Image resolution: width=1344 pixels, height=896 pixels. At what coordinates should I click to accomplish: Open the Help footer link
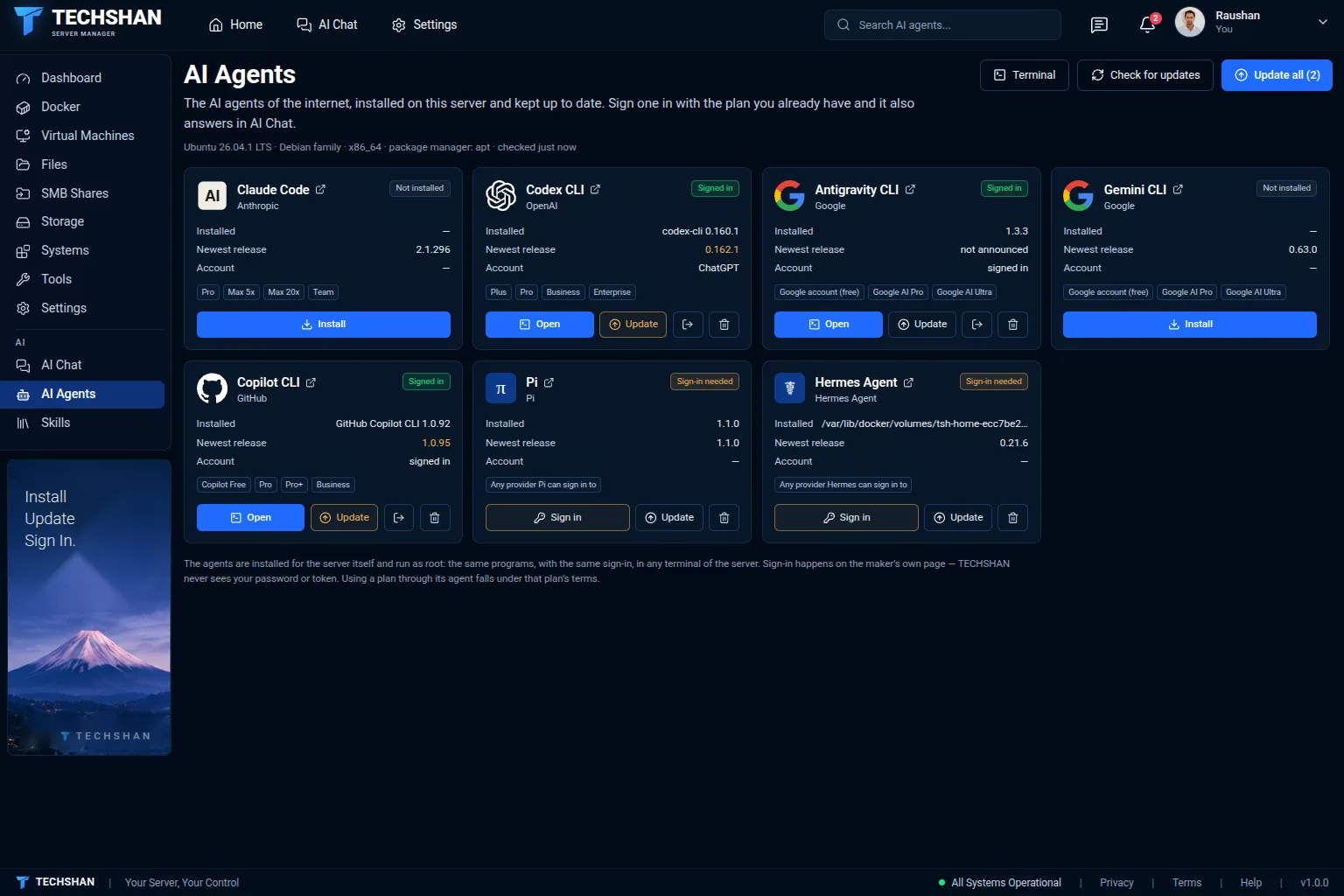click(1251, 883)
